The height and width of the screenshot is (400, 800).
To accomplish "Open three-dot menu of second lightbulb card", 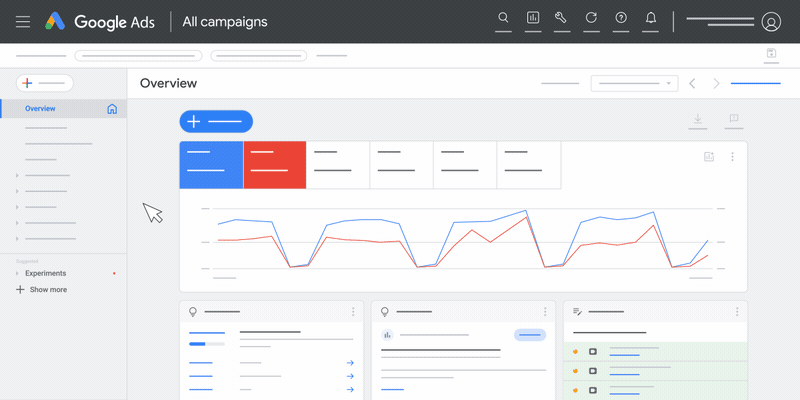I will coord(545,312).
